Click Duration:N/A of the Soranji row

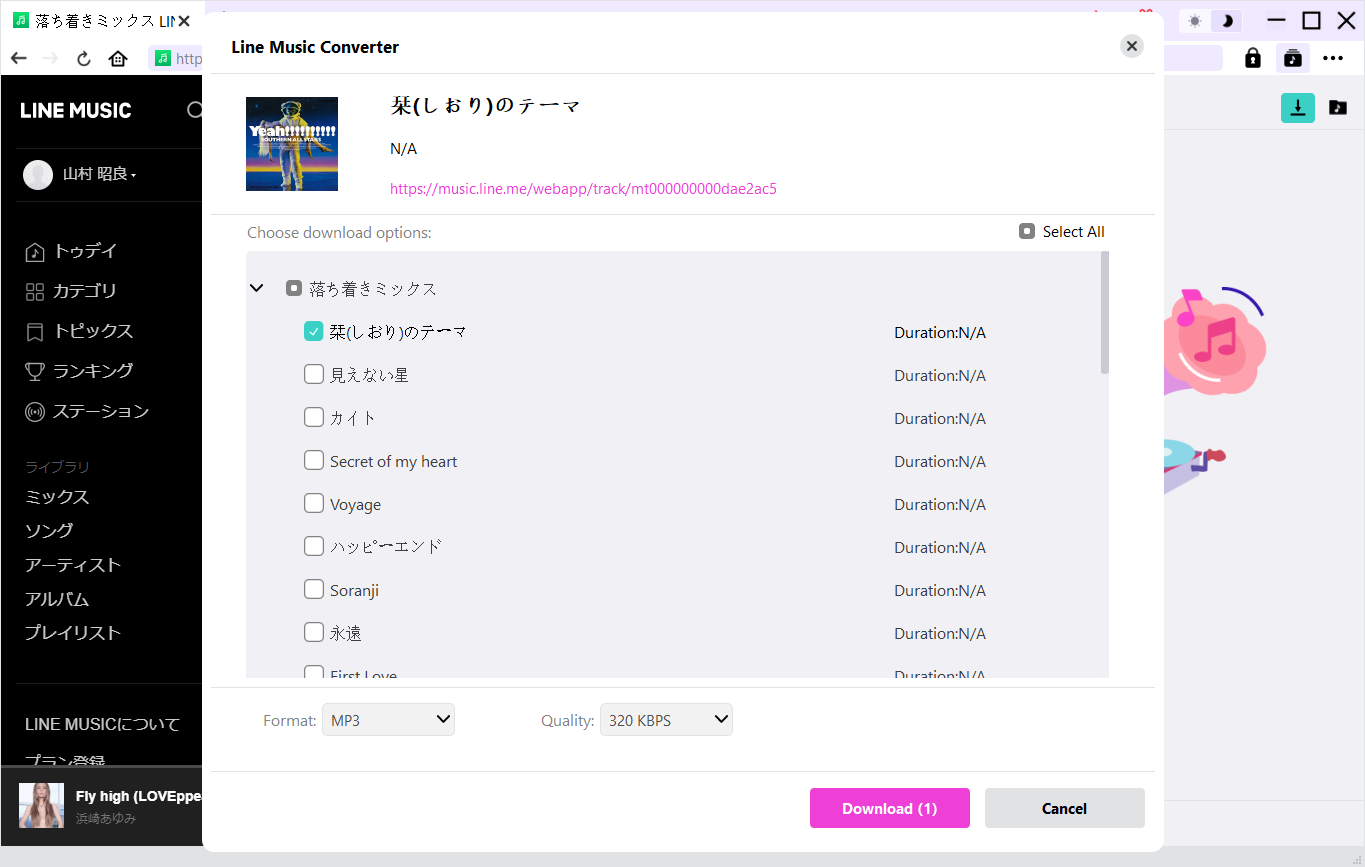point(940,590)
